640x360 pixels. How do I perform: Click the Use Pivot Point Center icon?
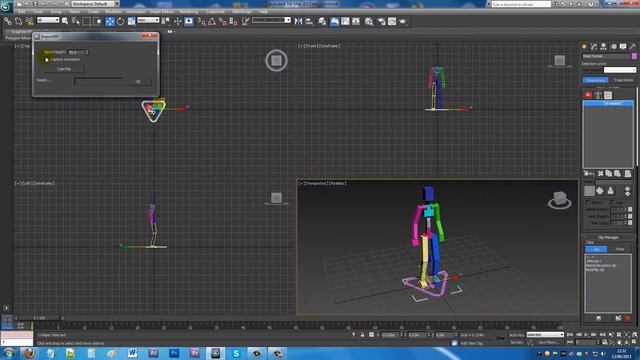166,21
